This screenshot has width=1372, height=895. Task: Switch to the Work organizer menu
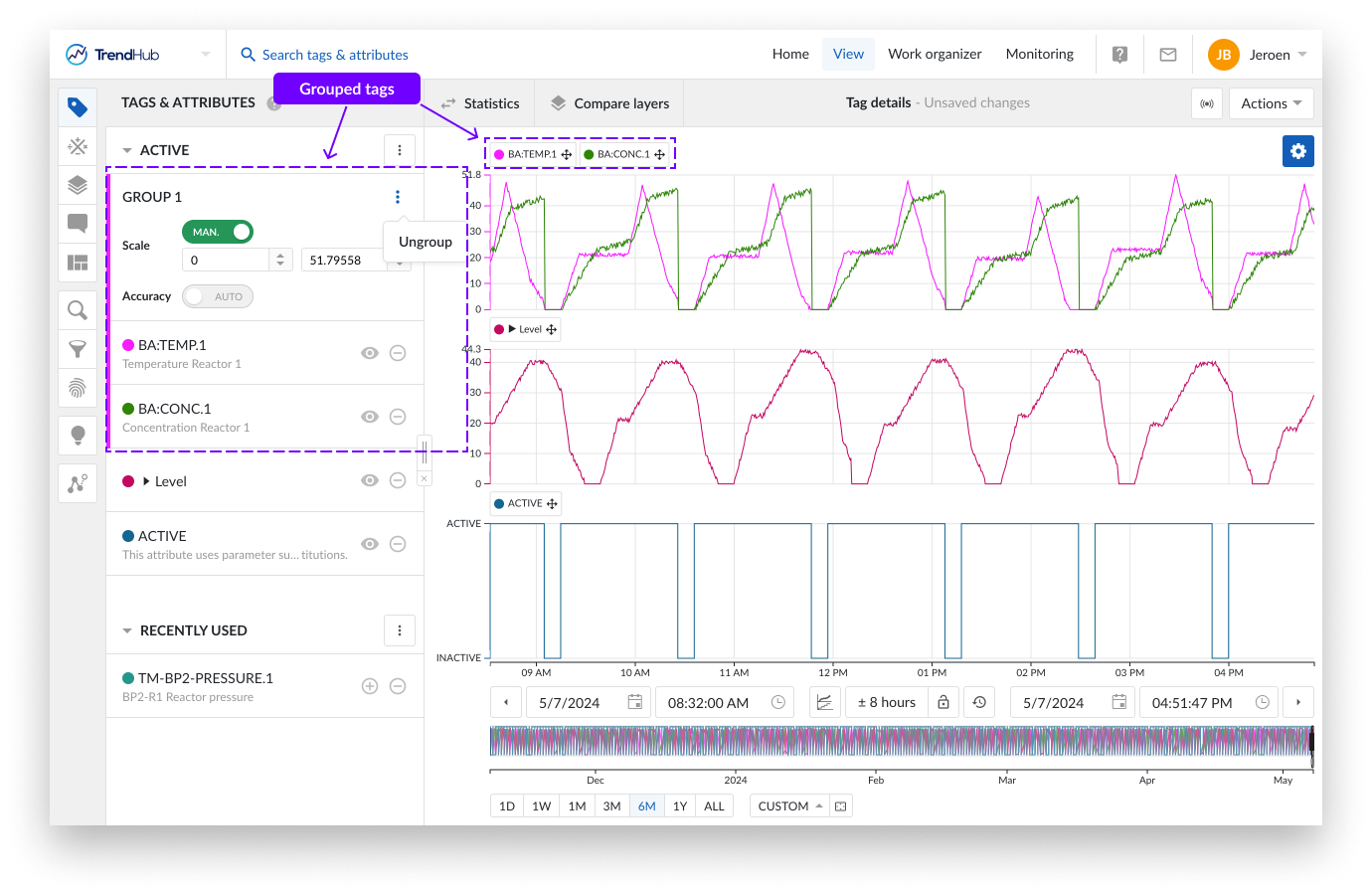click(935, 54)
